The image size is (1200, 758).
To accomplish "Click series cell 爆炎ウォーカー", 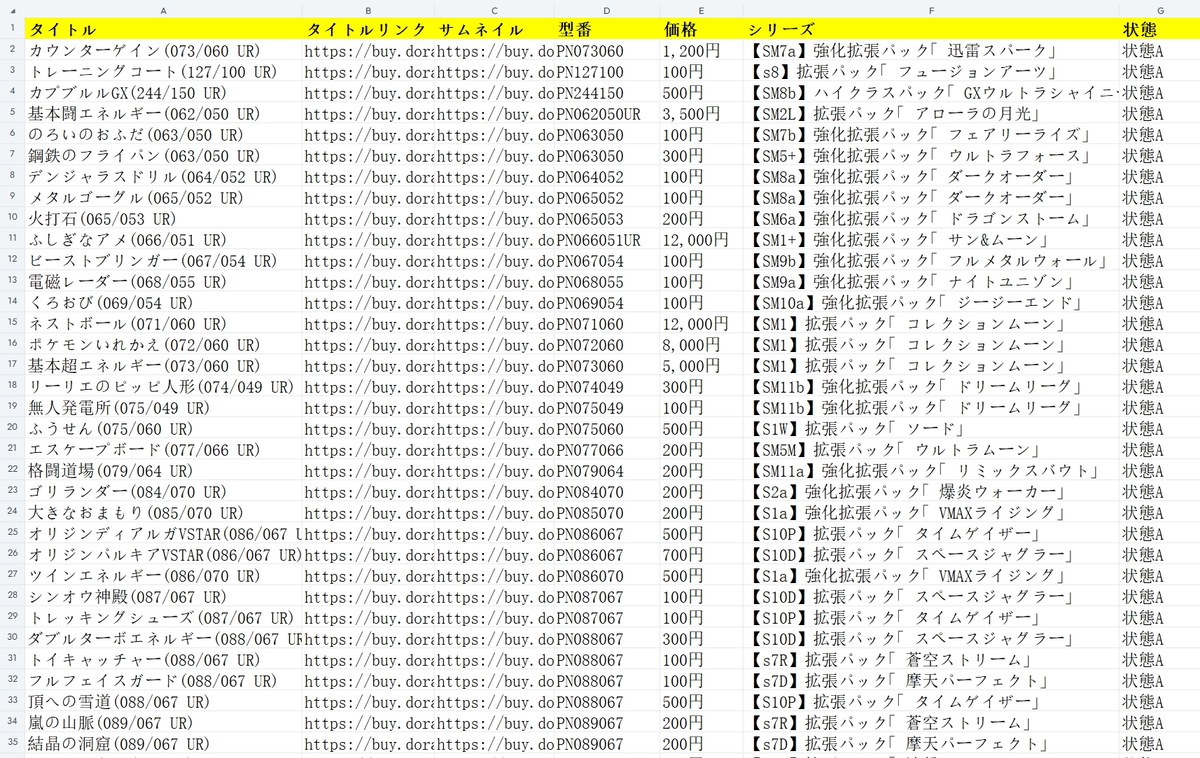I will coord(931,491).
